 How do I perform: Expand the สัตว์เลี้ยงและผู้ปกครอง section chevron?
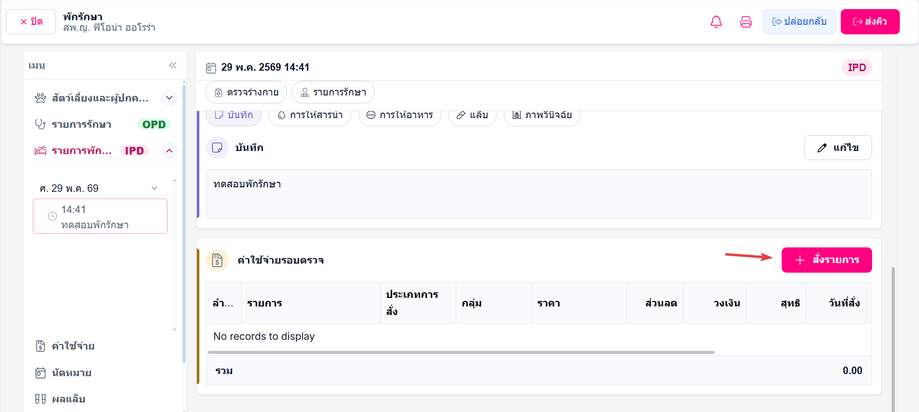169,98
